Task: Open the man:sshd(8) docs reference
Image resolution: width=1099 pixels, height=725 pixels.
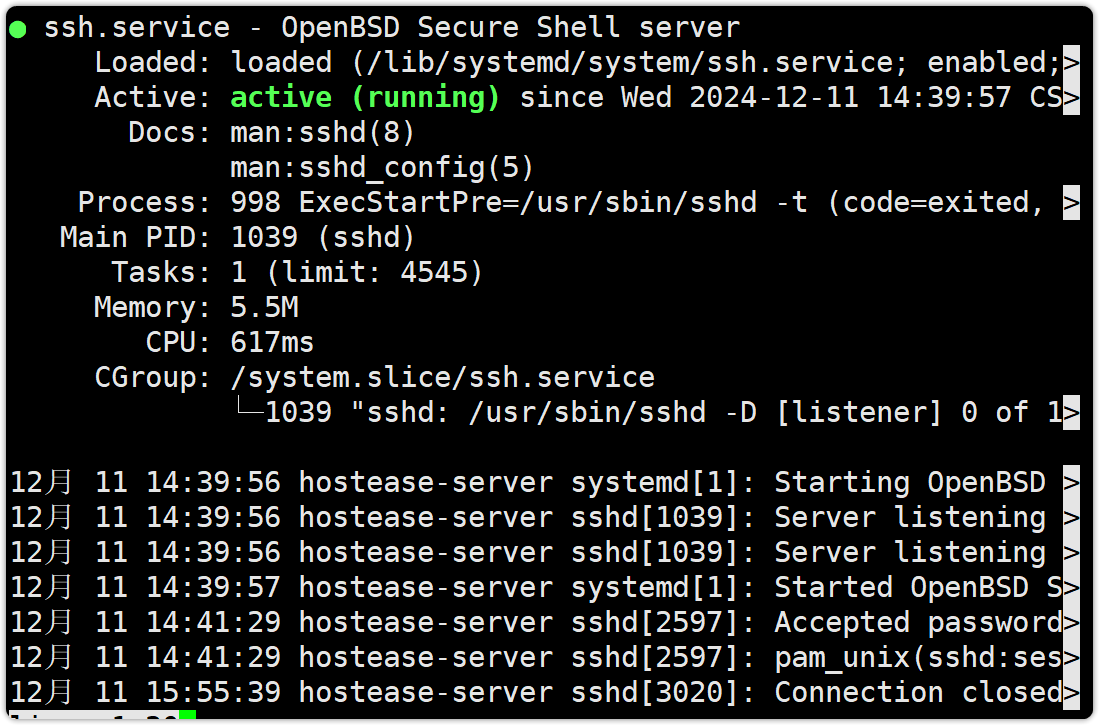Action: 322,132
